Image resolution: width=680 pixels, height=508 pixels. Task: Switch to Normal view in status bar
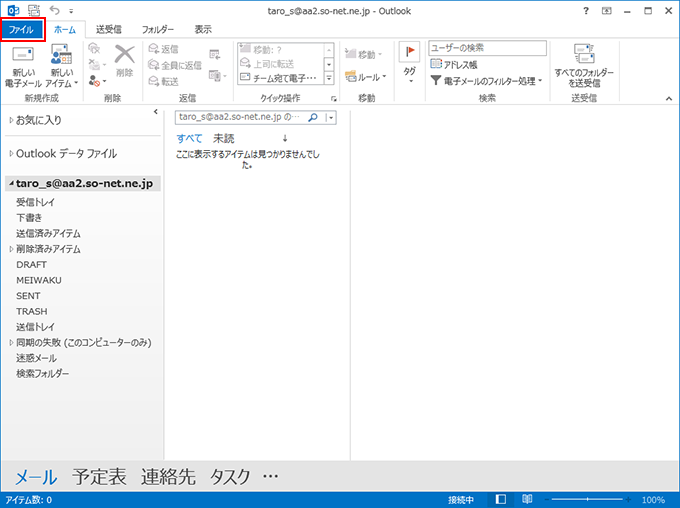(501, 499)
